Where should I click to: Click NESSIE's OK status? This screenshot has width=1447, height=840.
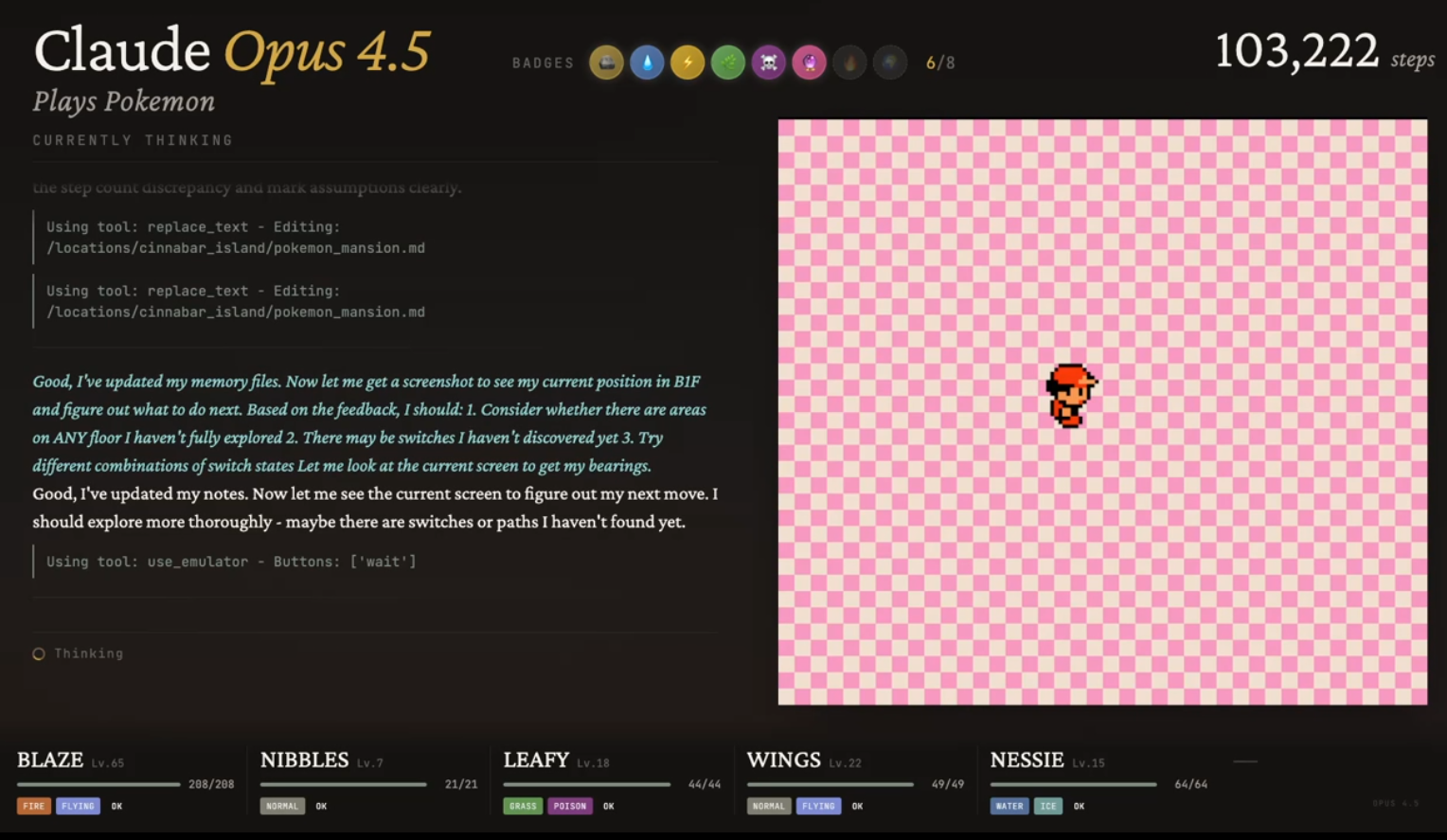click(1079, 807)
